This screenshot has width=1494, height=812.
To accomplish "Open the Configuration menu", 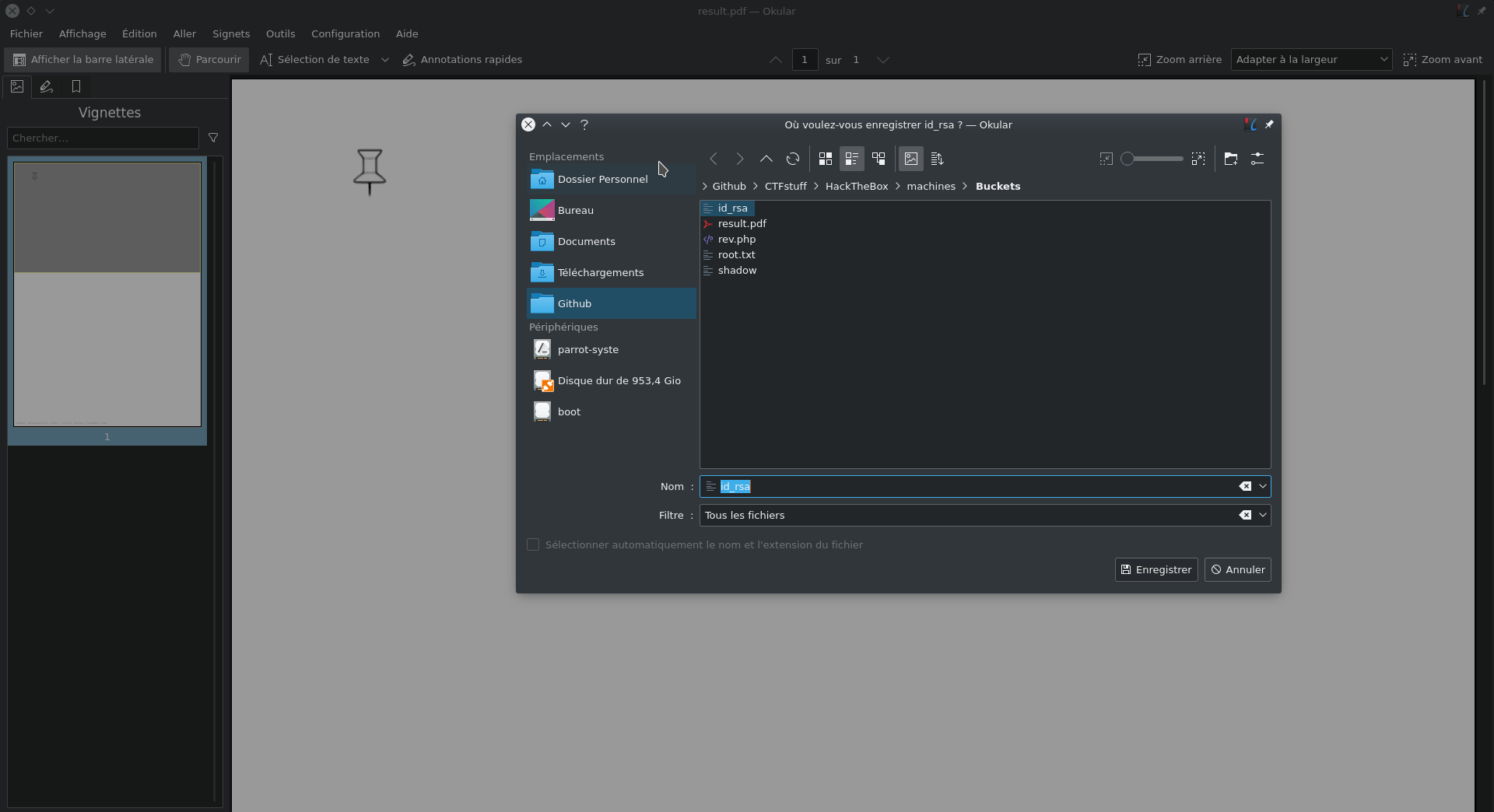I will [x=345, y=33].
